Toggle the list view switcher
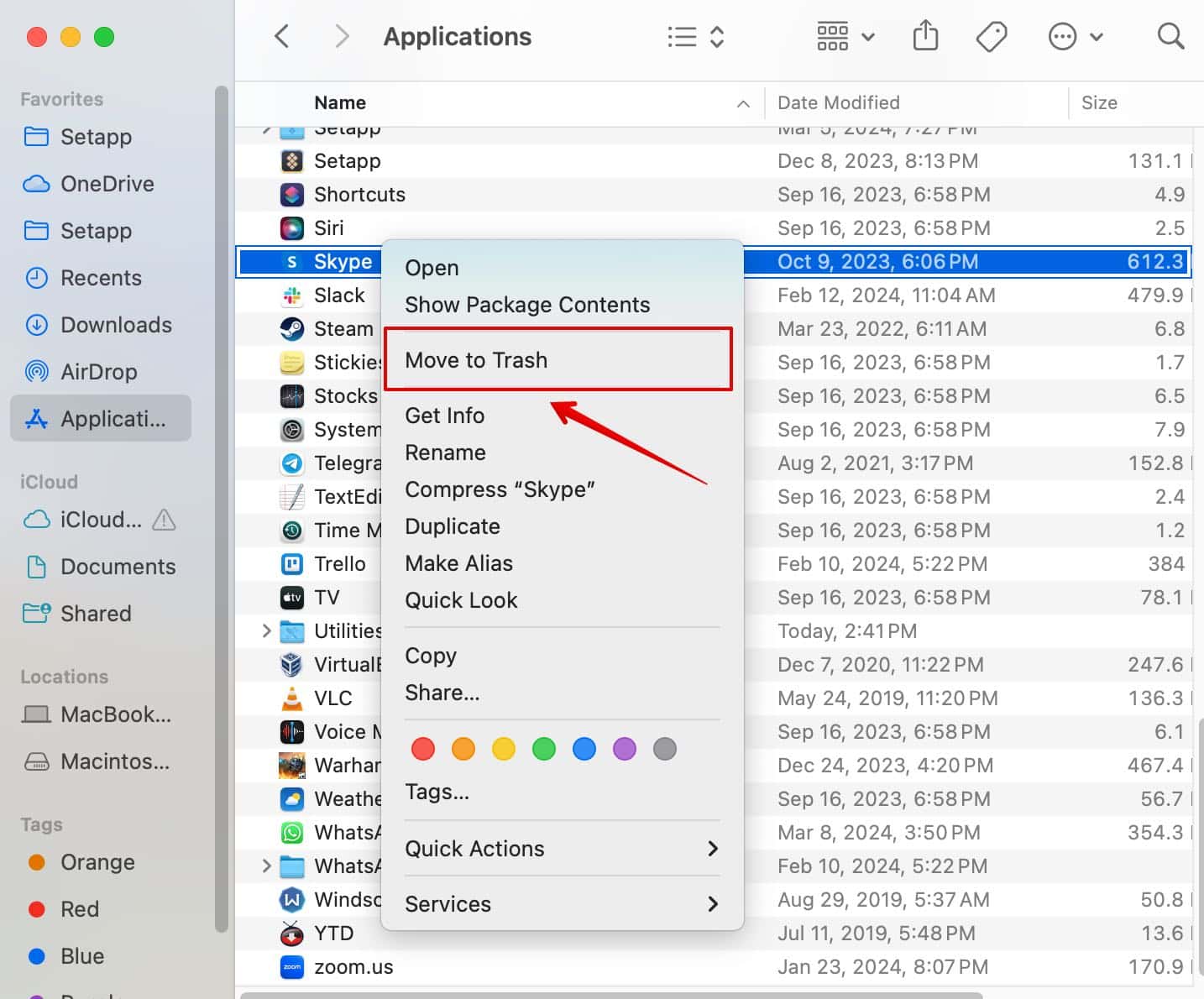This screenshot has height=999, width=1204. click(695, 36)
